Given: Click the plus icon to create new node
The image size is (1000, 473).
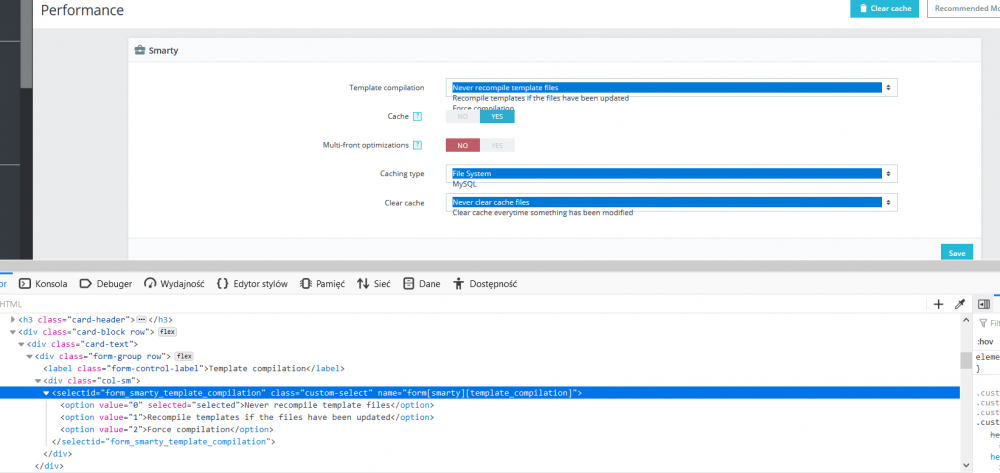Looking at the screenshot, I should [x=938, y=304].
